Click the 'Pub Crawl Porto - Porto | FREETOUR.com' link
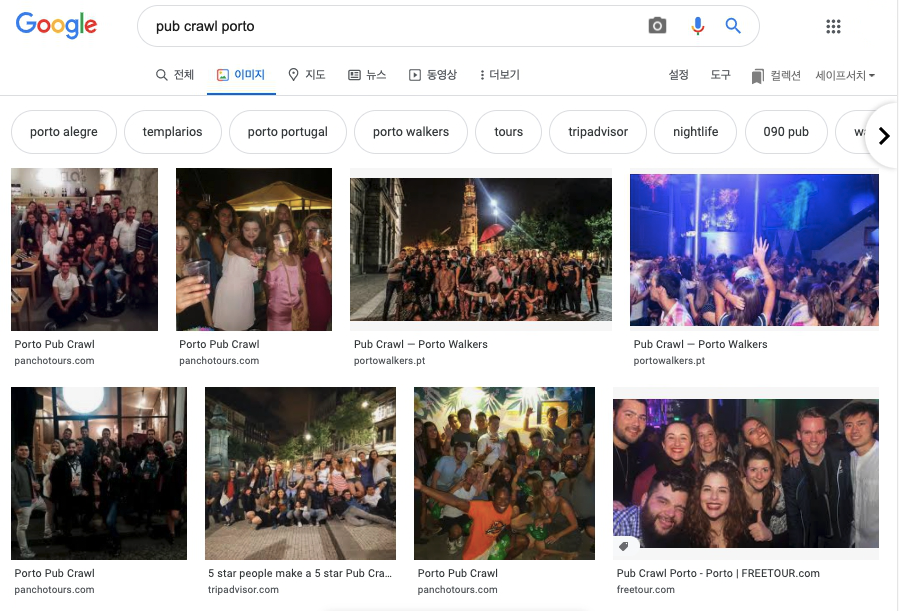899x611 pixels. pos(717,573)
